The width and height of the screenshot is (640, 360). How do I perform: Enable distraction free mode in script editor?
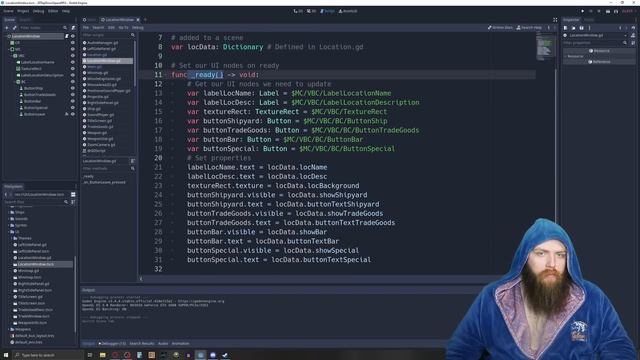tap(555, 20)
